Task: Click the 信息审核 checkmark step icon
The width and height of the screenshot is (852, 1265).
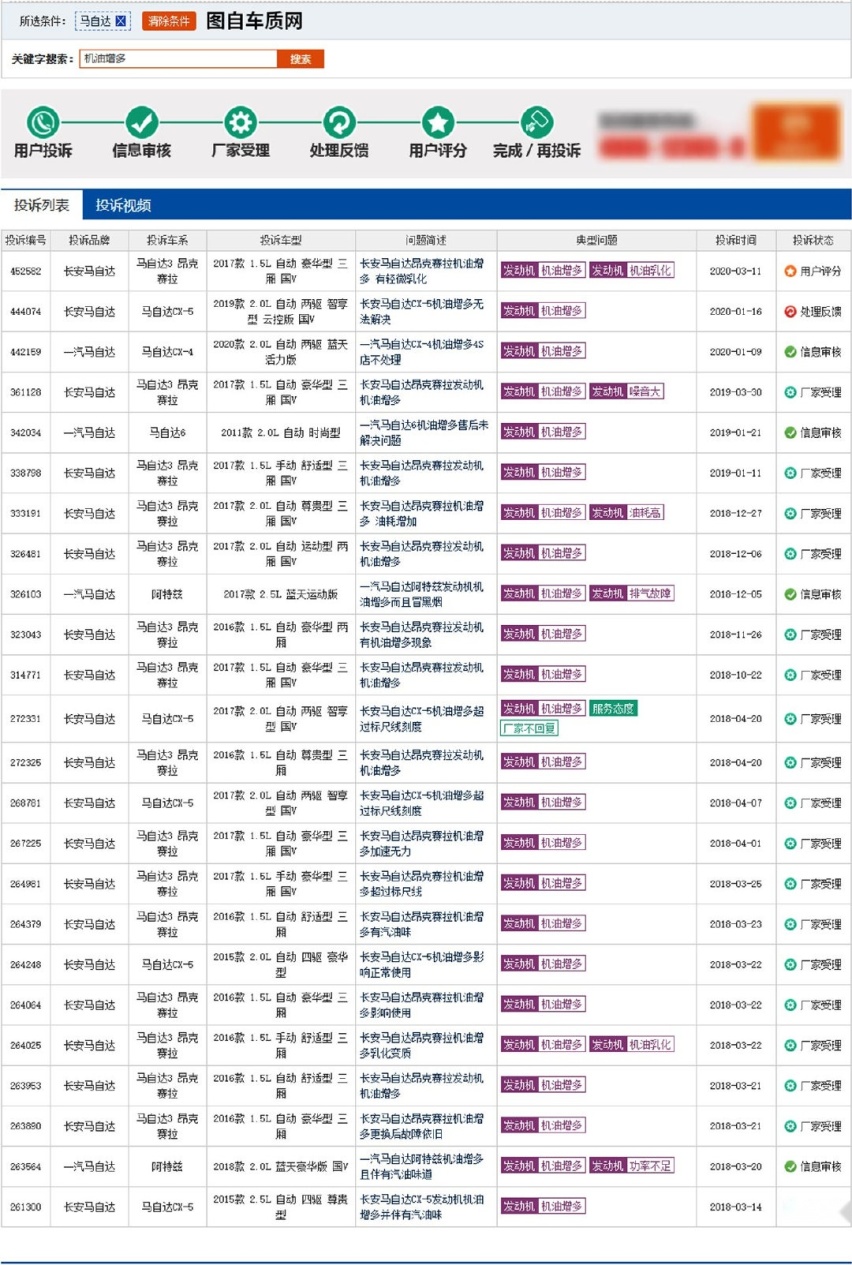Action: click(x=142, y=123)
